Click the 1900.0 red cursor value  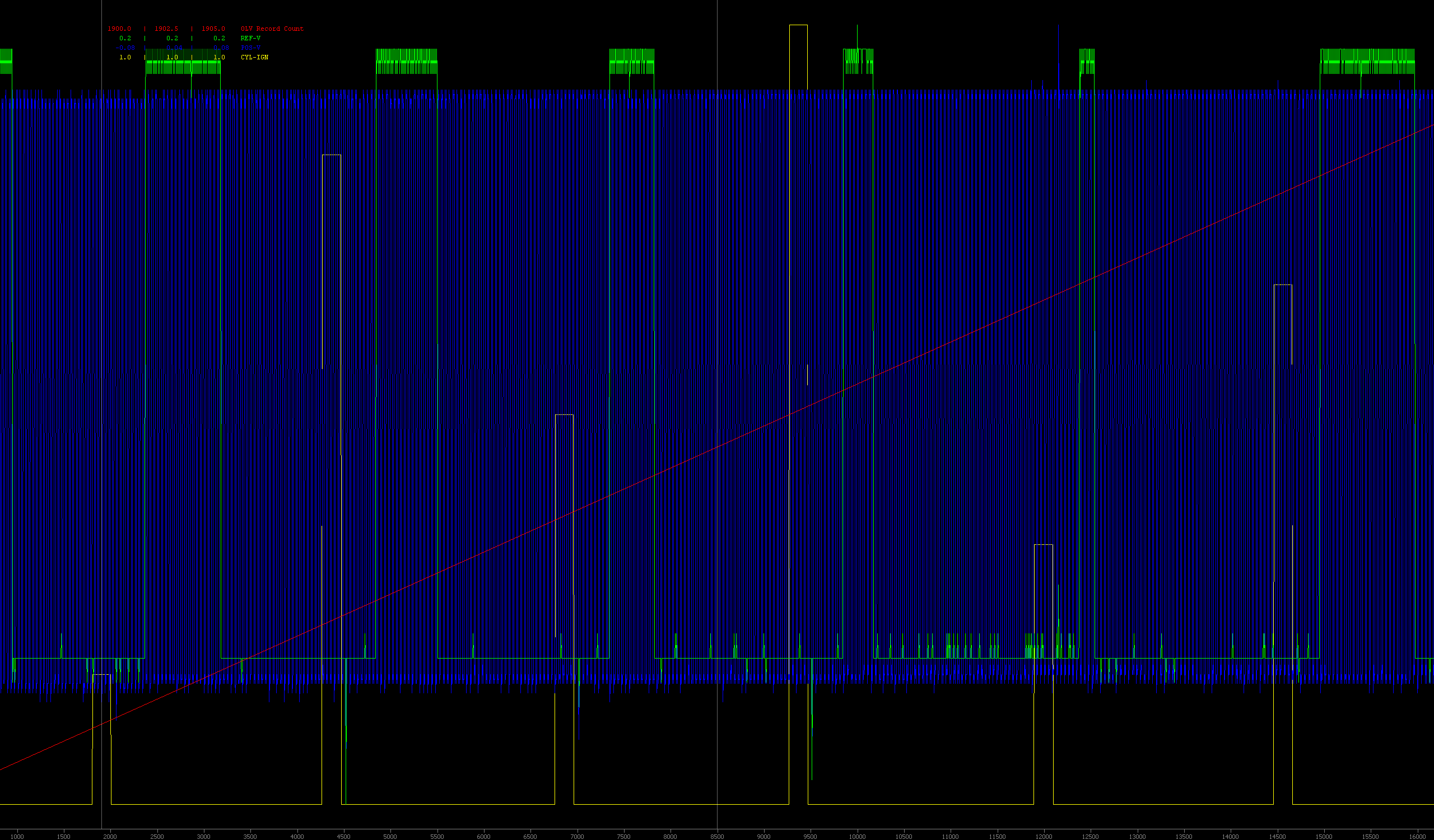(x=119, y=29)
